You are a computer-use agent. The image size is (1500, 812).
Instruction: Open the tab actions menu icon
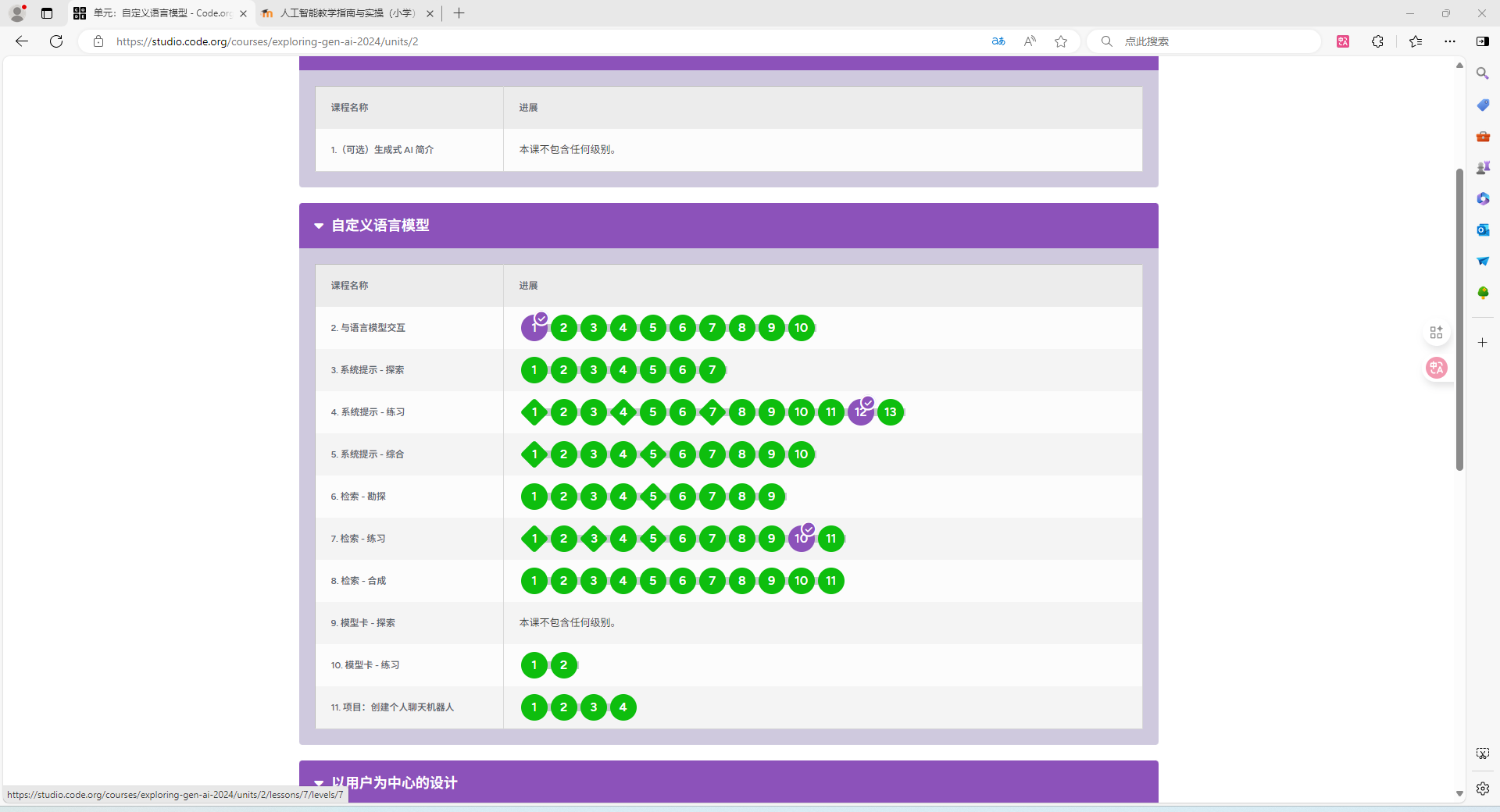click(47, 13)
